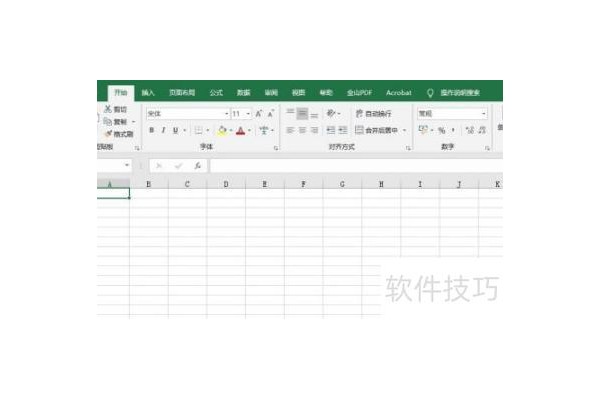Viewport: 600px width, 400px height.
Task: Apply percent style (%)
Action: 441,131
